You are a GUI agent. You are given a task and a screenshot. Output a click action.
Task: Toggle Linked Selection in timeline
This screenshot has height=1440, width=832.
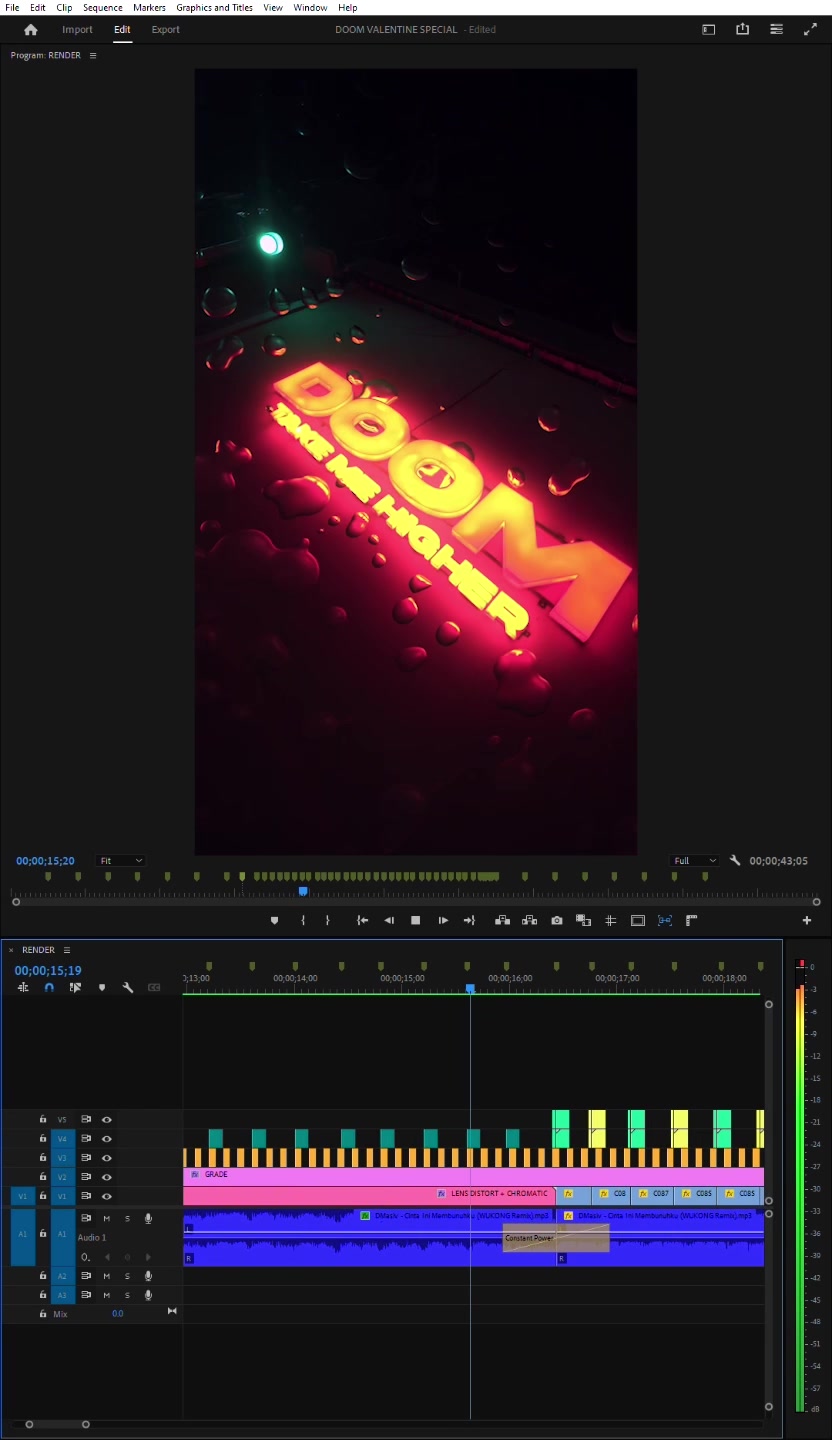pyautogui.click(x=75, y=987)
